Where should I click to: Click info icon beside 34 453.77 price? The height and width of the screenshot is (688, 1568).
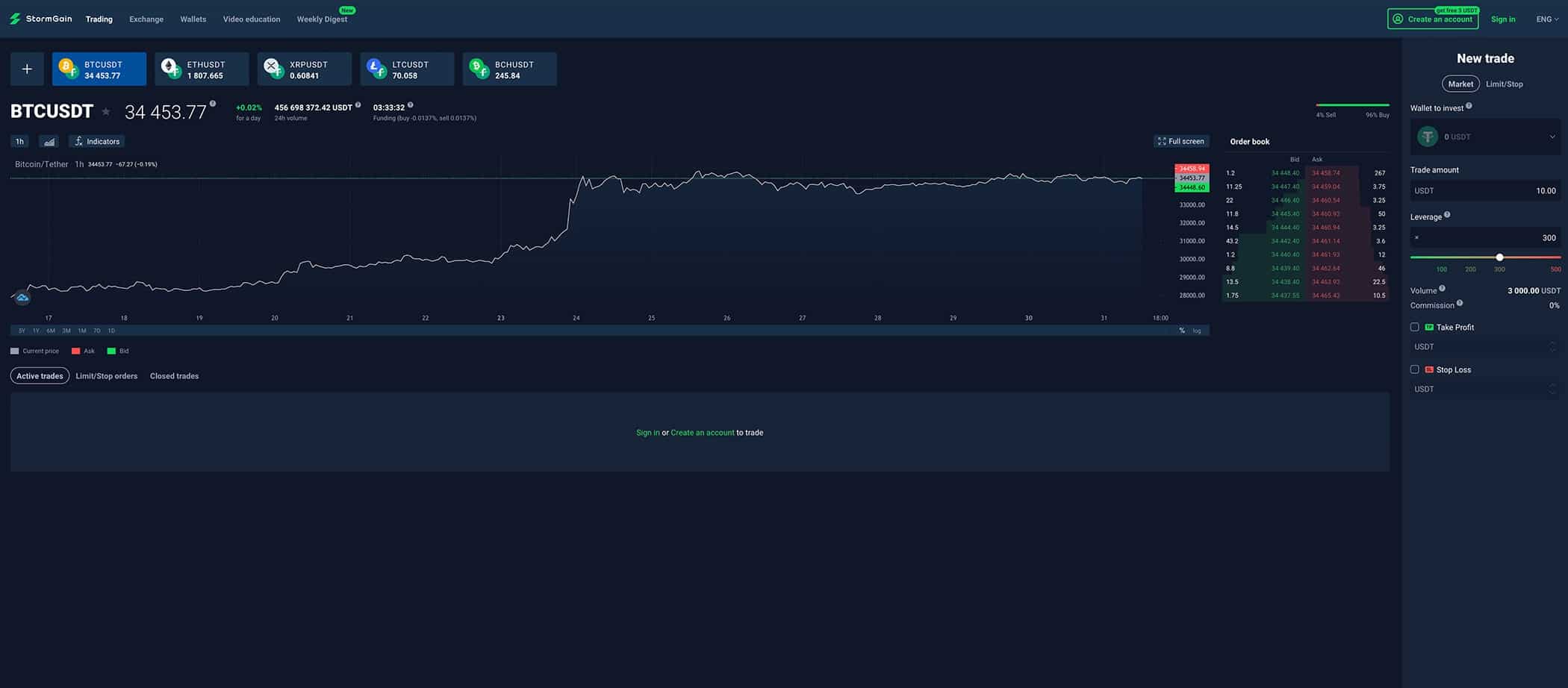point(213,104)
